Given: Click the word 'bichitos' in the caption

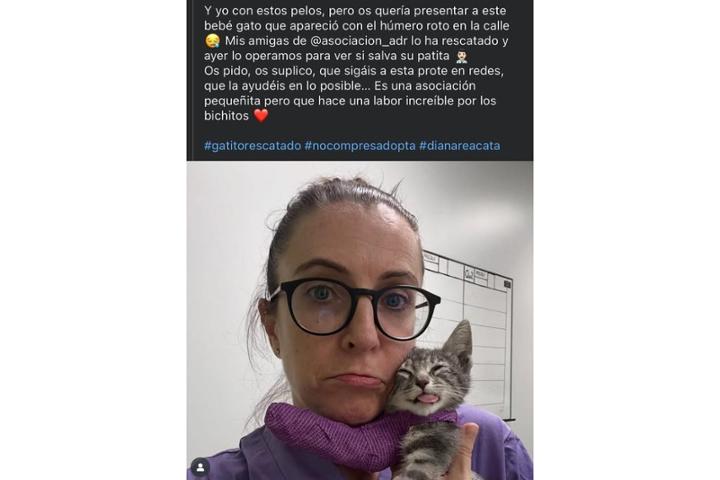Looking at the screenshot, I should (x=226, y=115).
